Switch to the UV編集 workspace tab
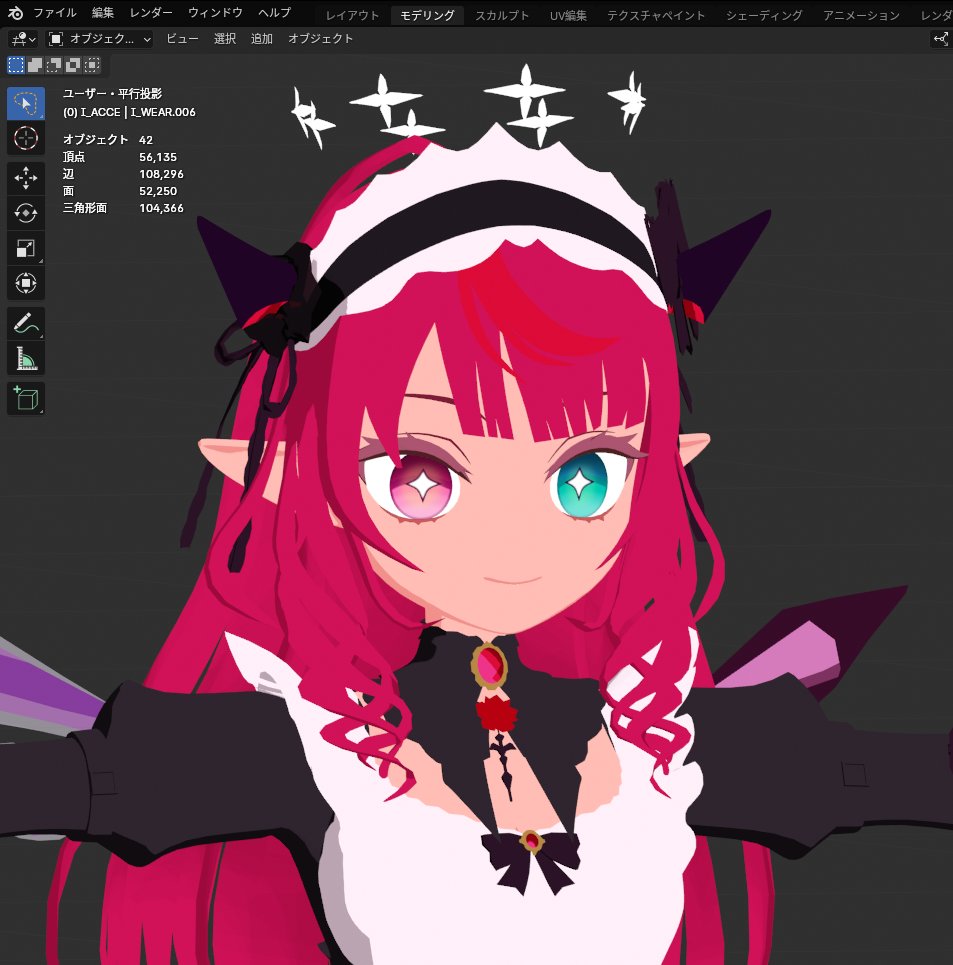Screen dimensions: 953x965 coord(568,15)
